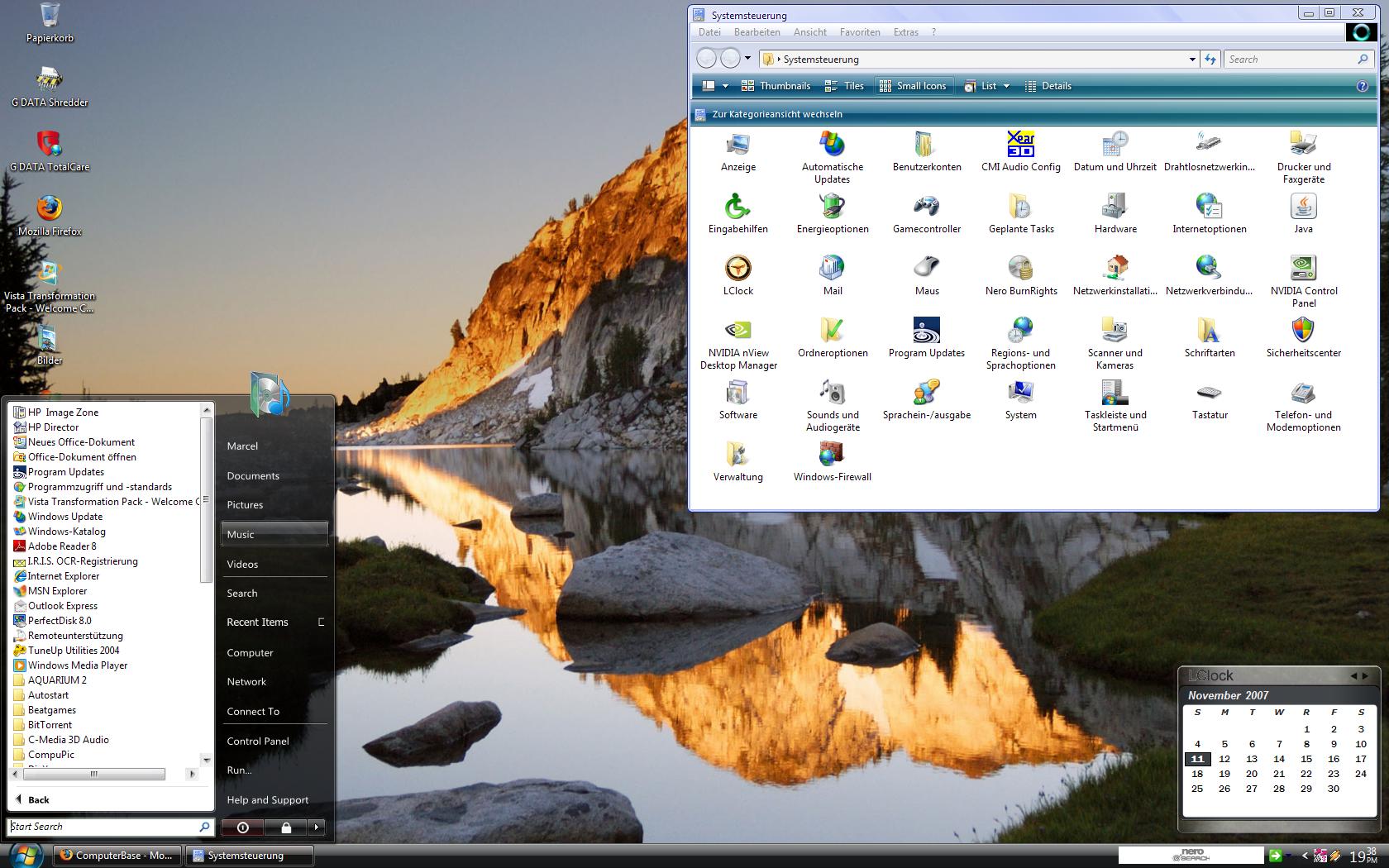Image resolution: width=1389 pixels, height=868 pixels.
Task: Open the Favoriten menu
Action: (x=860, y=32)
